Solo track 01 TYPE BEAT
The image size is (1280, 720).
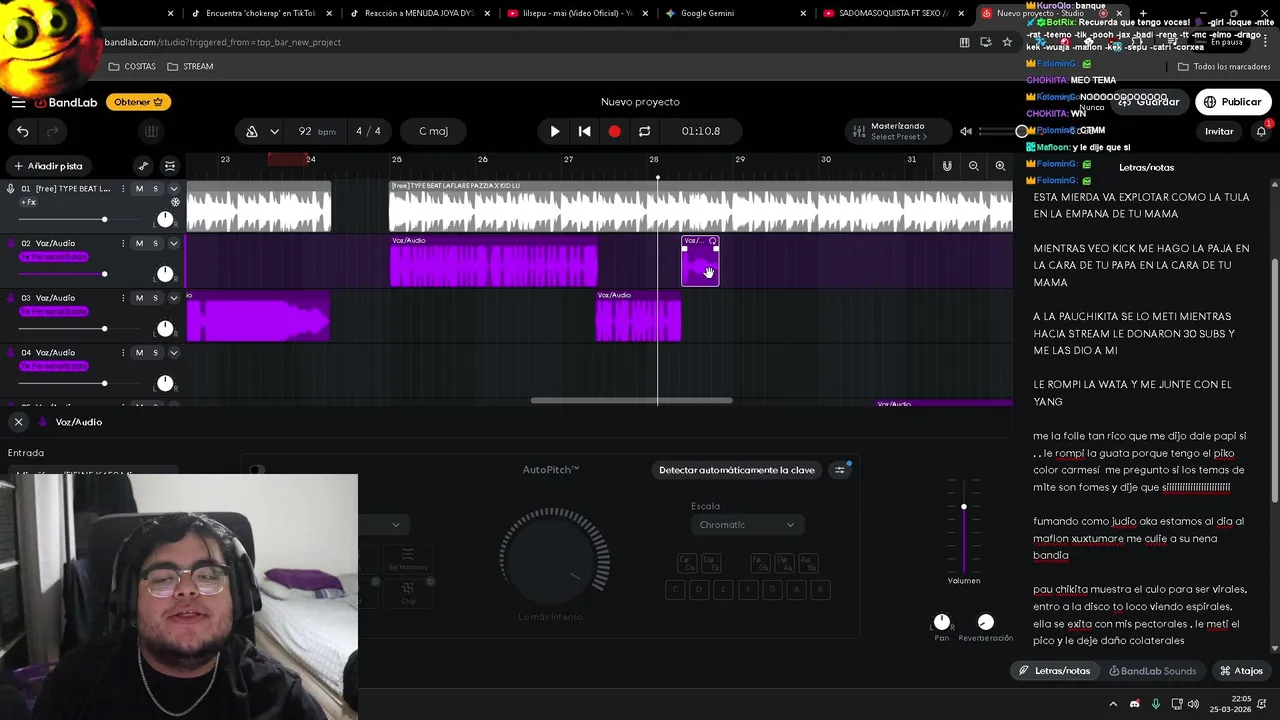156,189
